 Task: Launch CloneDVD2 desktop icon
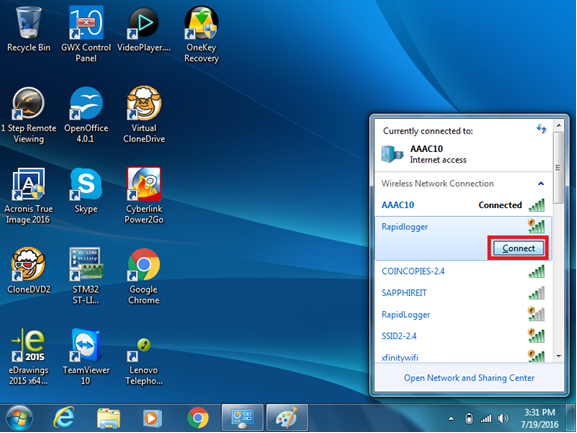pyautogui.click(x=29, y=271)
